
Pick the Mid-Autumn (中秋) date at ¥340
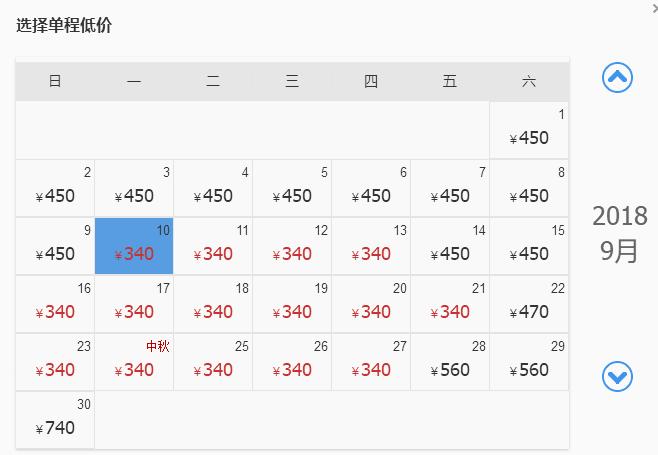pyautogui.click(x=134, y=362)
